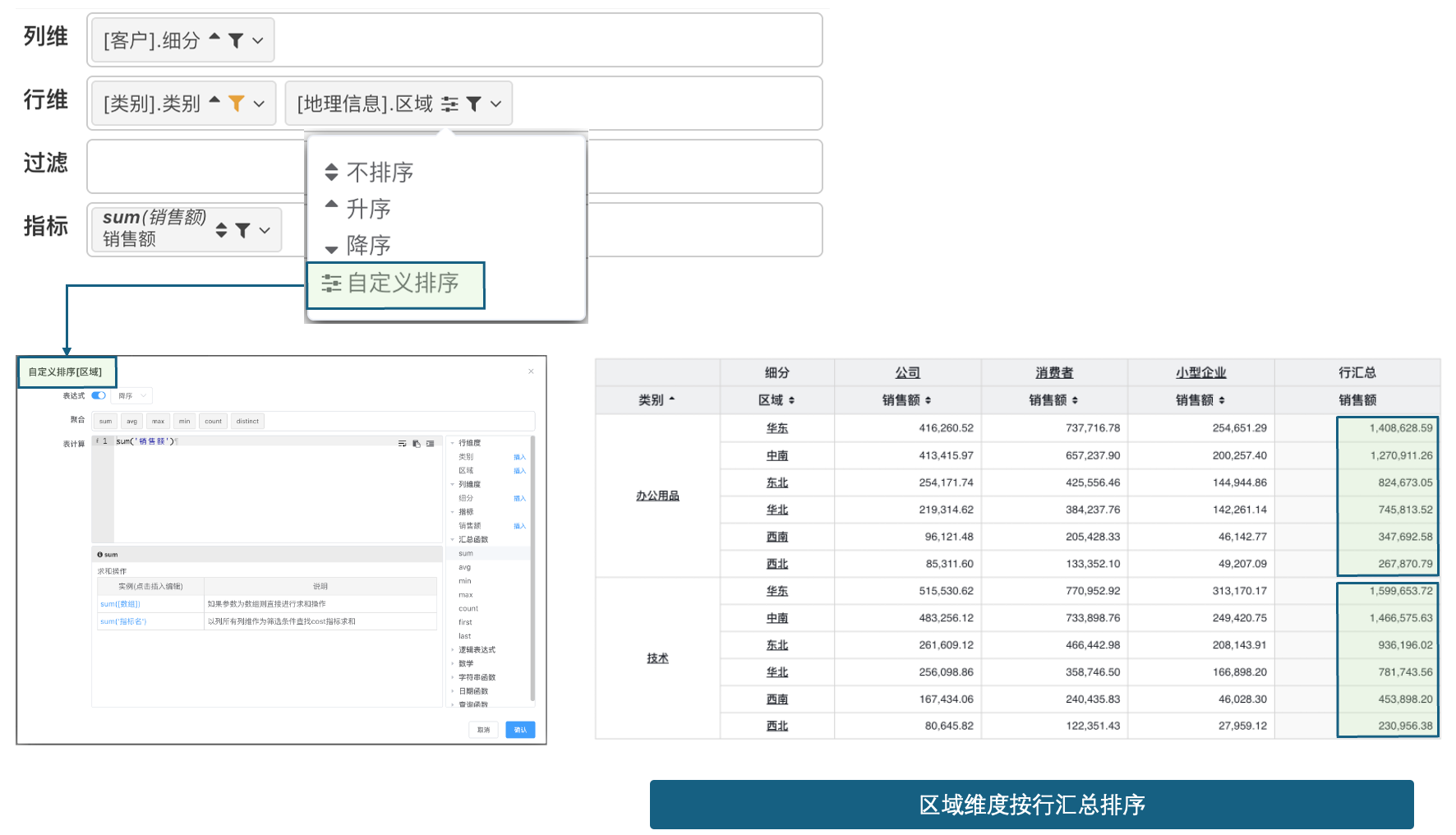
Task: Select sum in function tree
Action: click(466, 553)
